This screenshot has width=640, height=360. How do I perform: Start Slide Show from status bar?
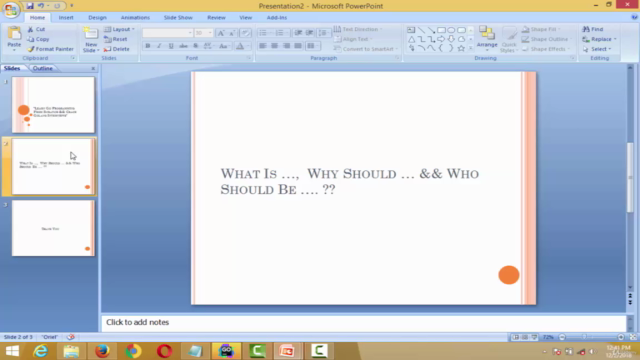pos(534,337)
